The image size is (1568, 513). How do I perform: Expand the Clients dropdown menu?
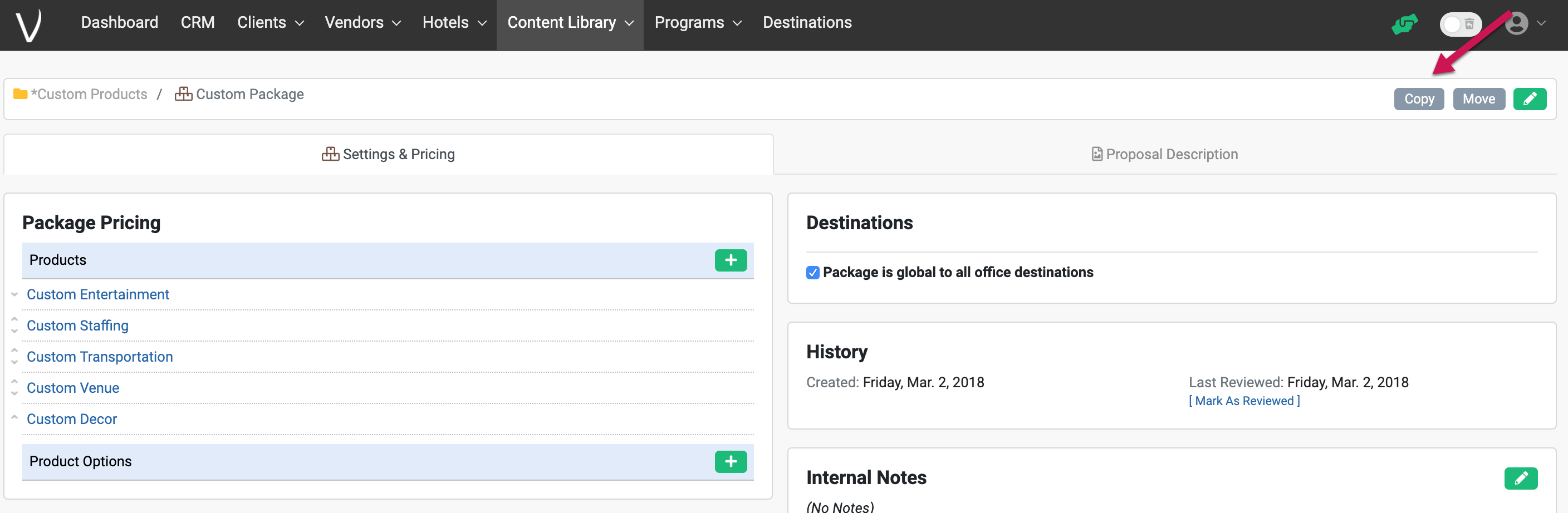click(x=270, y=22)
